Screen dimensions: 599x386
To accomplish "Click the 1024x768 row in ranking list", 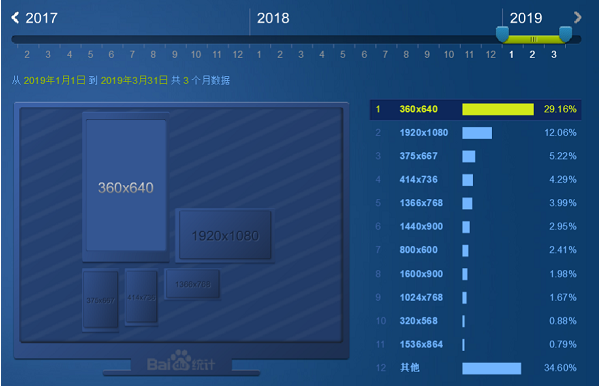I will 476,297.
